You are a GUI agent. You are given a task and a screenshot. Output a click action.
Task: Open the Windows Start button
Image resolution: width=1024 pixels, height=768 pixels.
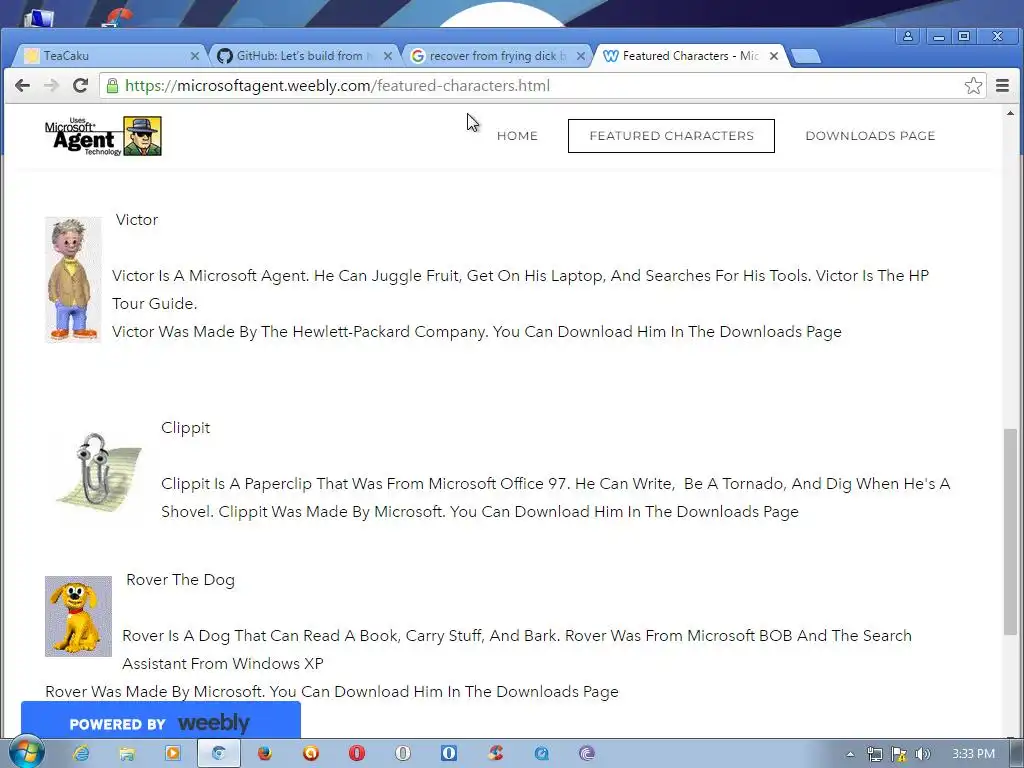(x=26, y=752)
